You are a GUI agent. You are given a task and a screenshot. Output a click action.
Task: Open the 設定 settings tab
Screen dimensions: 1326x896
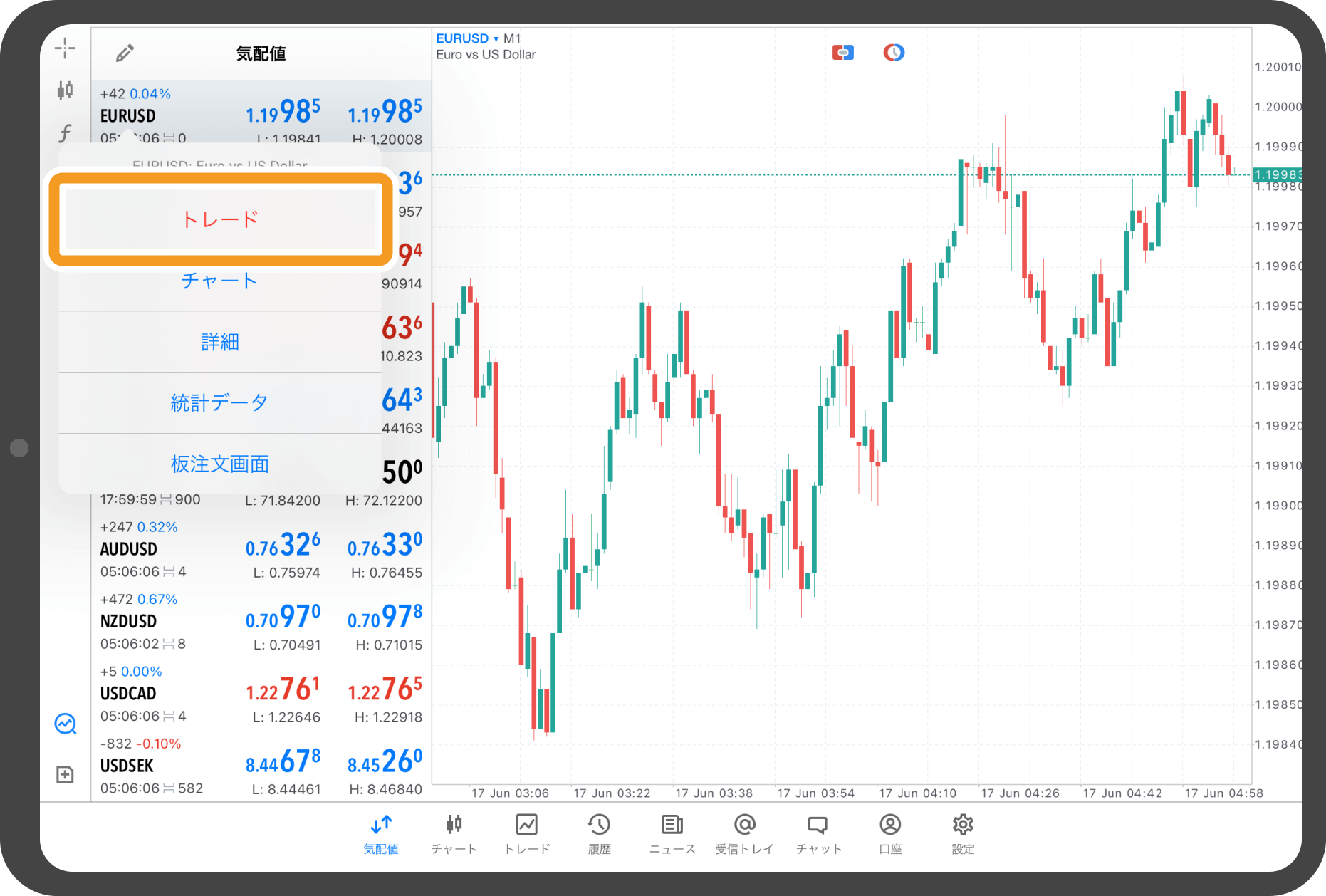963,834
